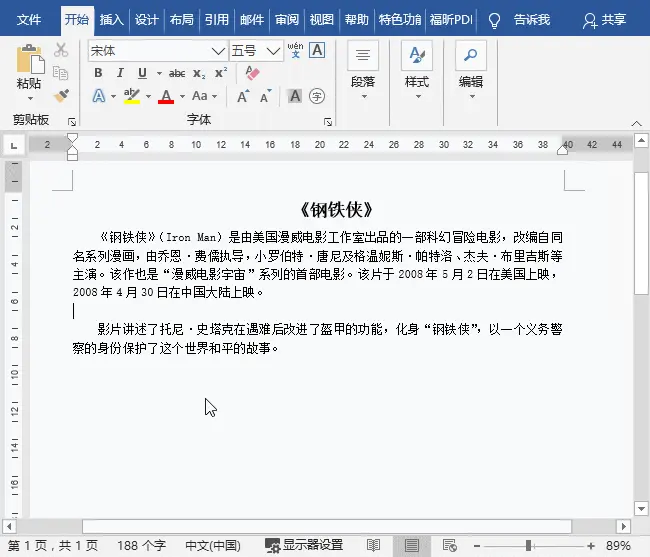The height and width of the screenshot is (557, 650).
Task: Switch to Read Mode view icon
Action: (x=373, y=545)
